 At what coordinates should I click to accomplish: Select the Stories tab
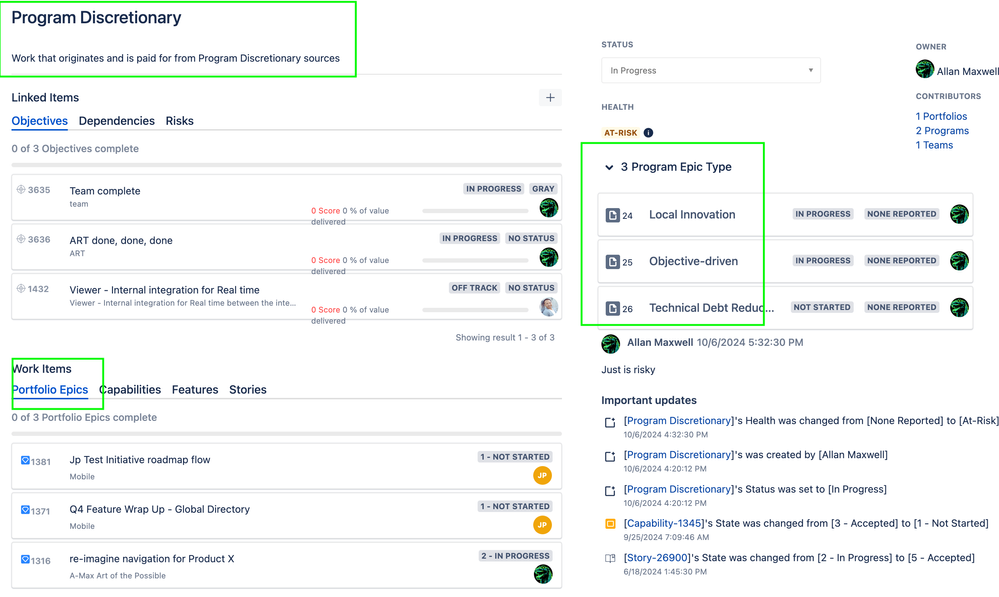click(248, 390)
